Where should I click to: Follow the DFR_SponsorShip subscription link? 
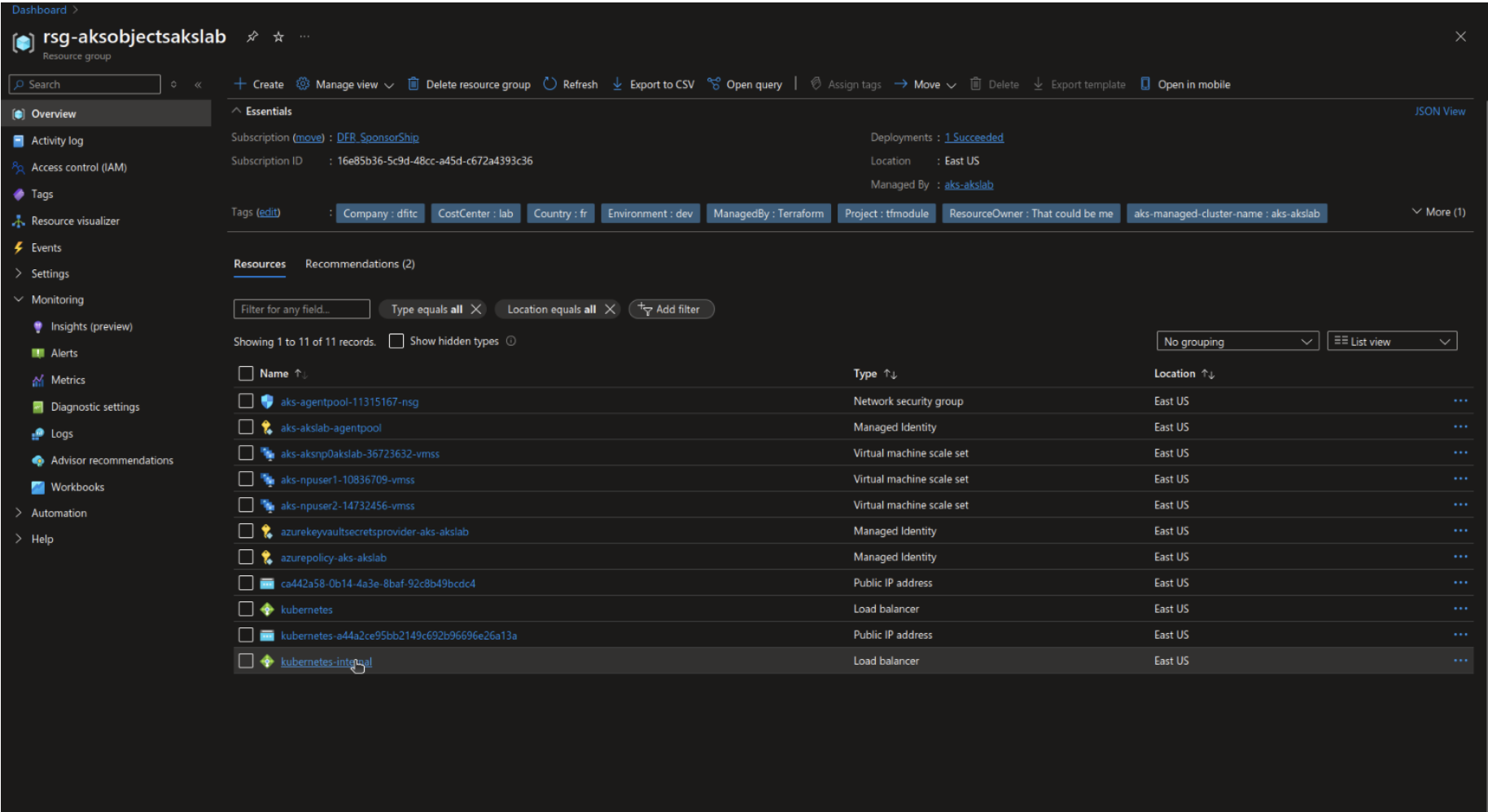coord(377,137)
